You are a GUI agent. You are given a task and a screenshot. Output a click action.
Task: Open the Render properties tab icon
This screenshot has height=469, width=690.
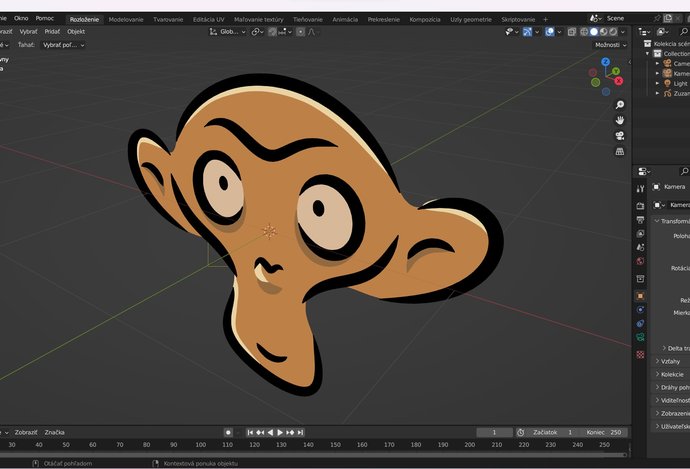pyautogui.click(x=641, y=204)
